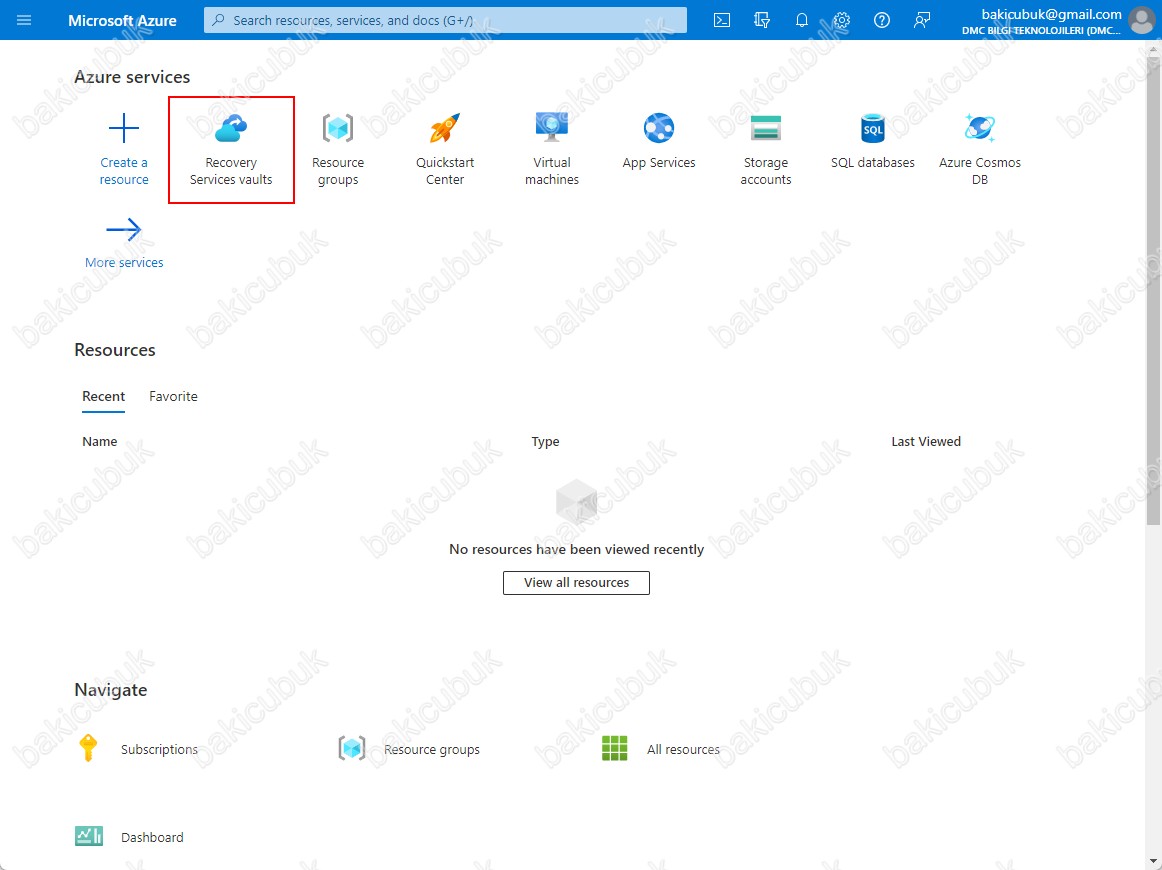Open Storage accounts
1162x870 pixels.
coord(766,149)
